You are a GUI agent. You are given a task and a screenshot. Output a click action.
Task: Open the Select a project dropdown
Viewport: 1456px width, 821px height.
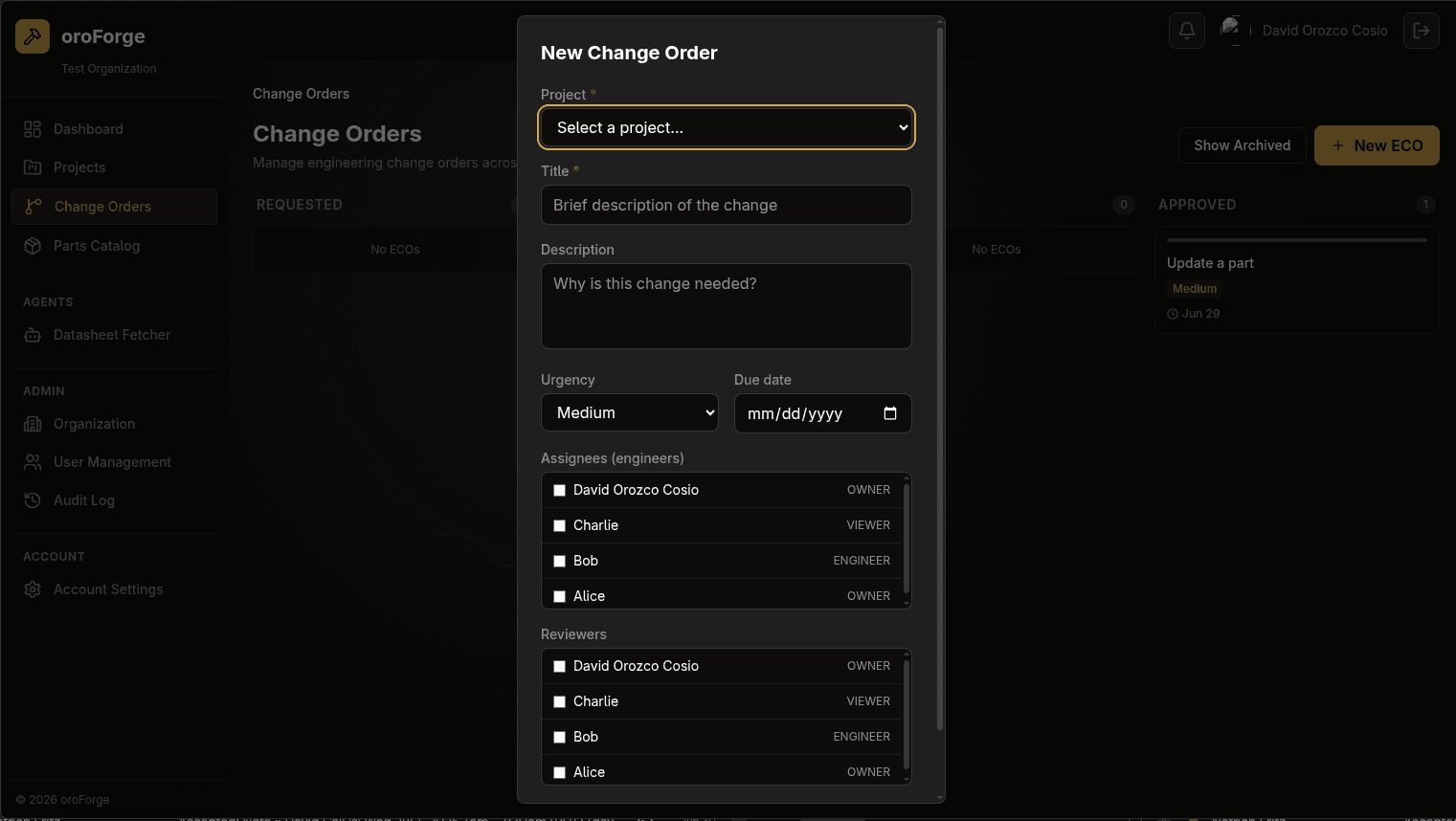click(727, 127)
